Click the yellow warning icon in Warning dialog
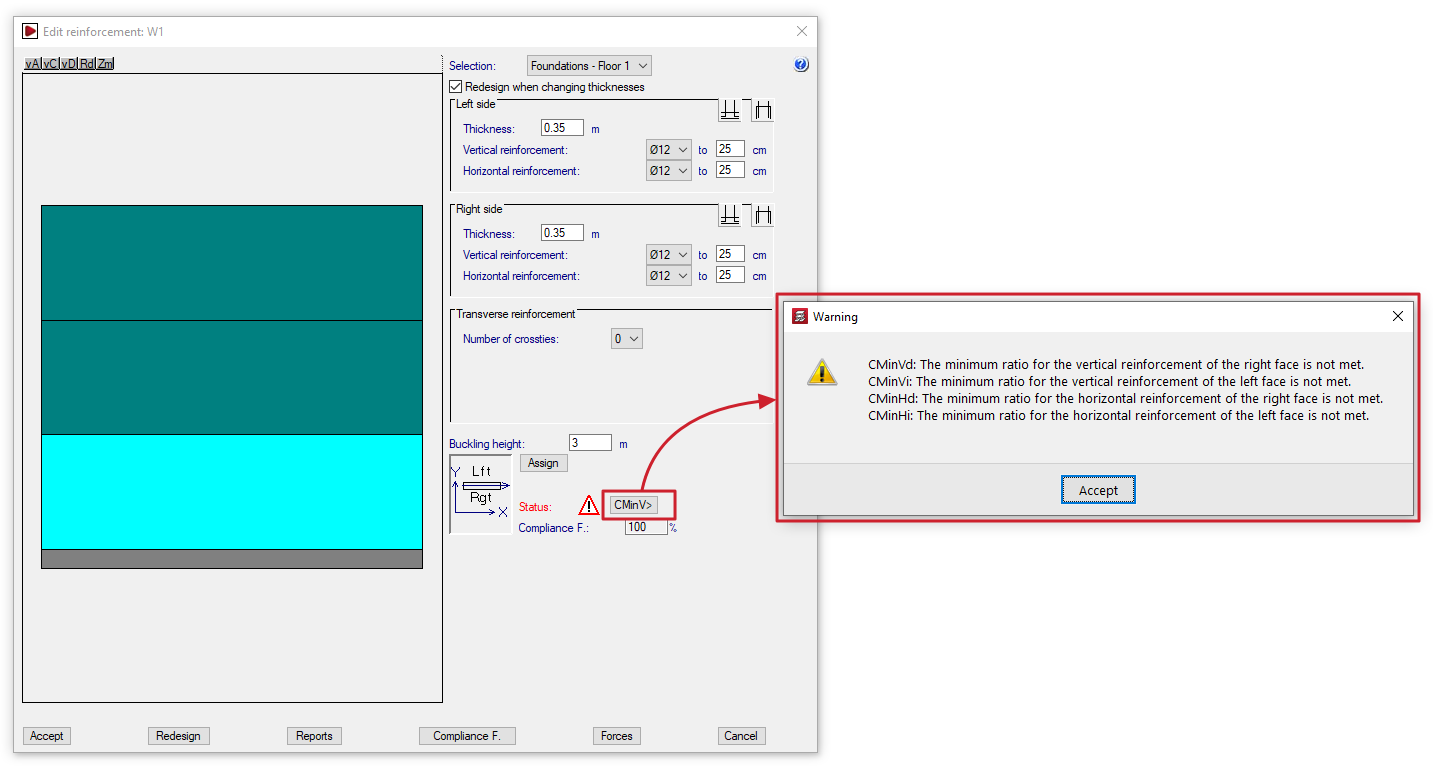The height and width of the screenshot is (783, 1433). (822, 372)
